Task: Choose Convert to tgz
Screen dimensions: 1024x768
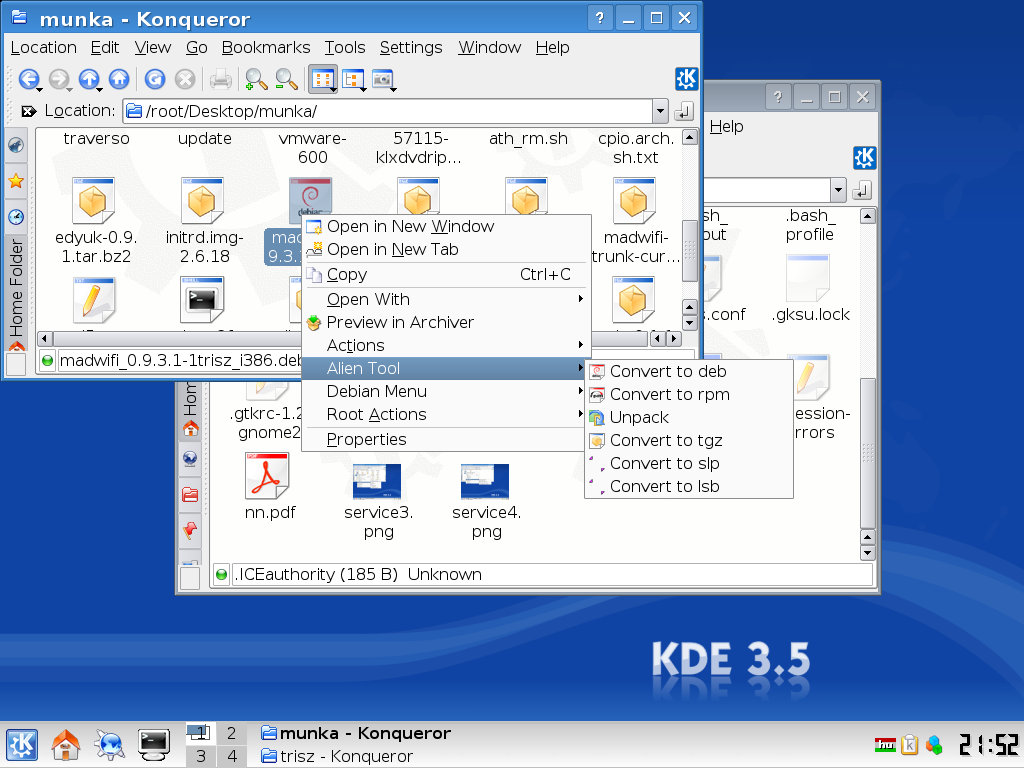Action: pos(688,440)
